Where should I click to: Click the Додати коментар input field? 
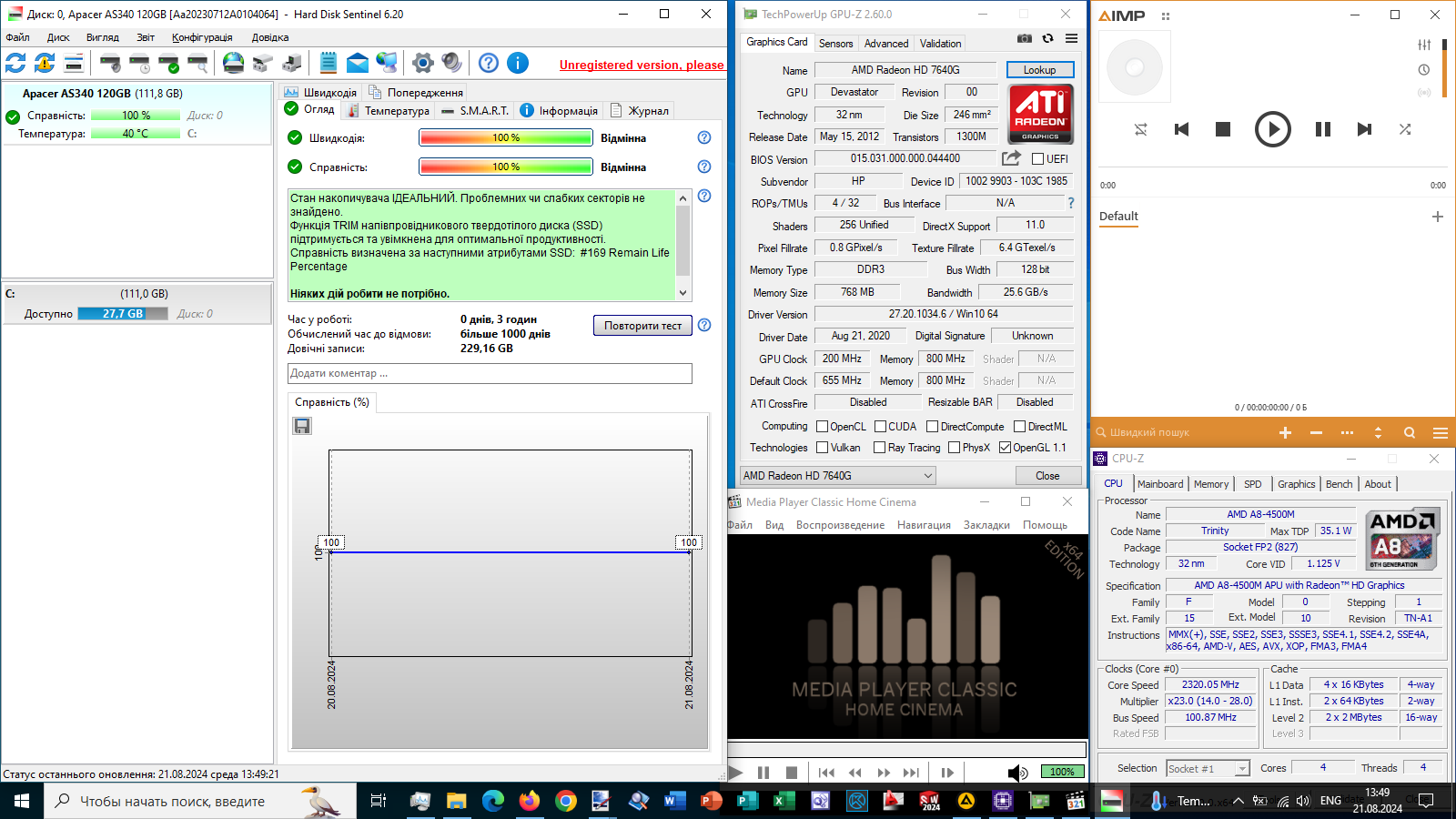490,373
